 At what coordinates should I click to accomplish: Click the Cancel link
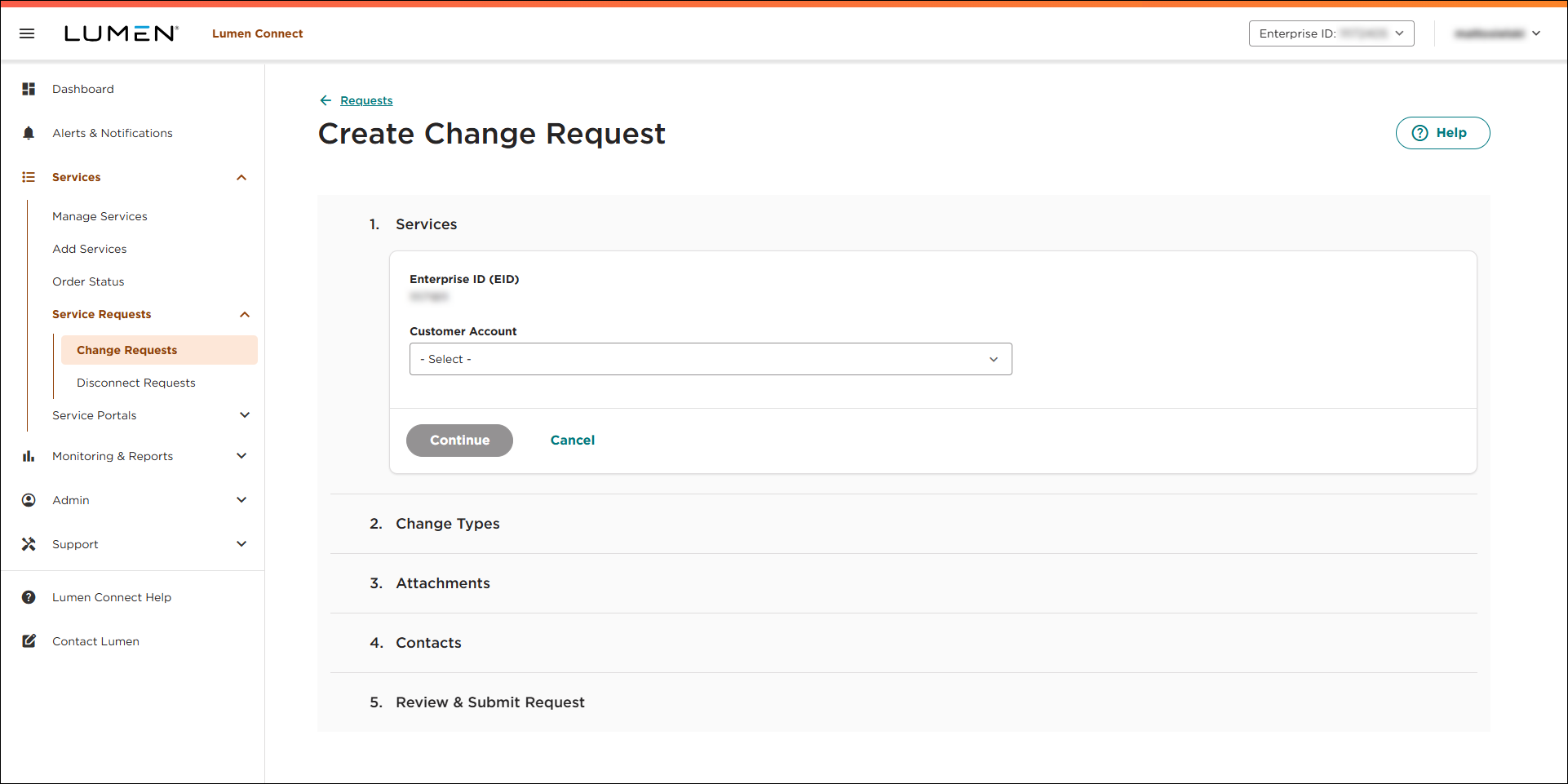click(x=573, y=441)
